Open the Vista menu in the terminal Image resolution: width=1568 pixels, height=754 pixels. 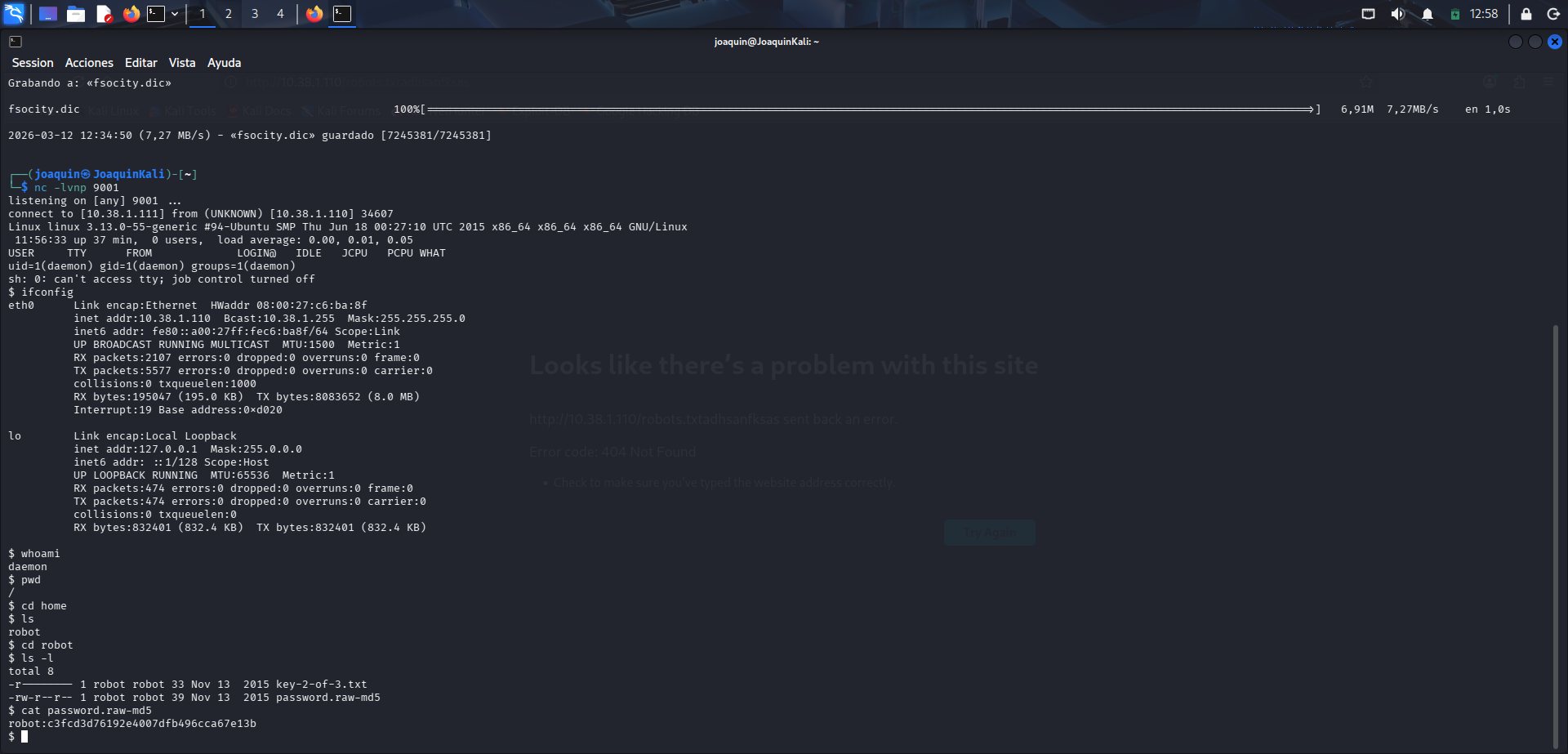pos(181,62)
